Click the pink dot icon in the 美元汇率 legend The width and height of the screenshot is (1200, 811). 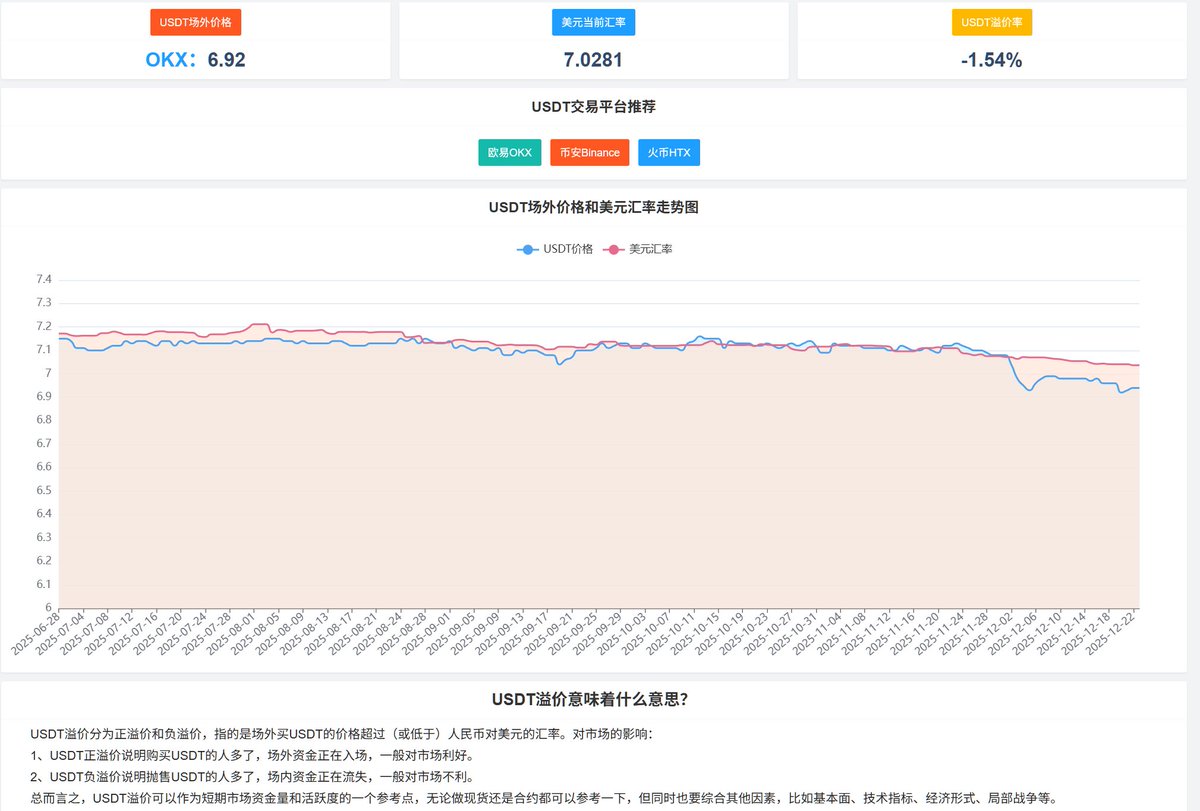pyautogui.click(x=613, y=248)
